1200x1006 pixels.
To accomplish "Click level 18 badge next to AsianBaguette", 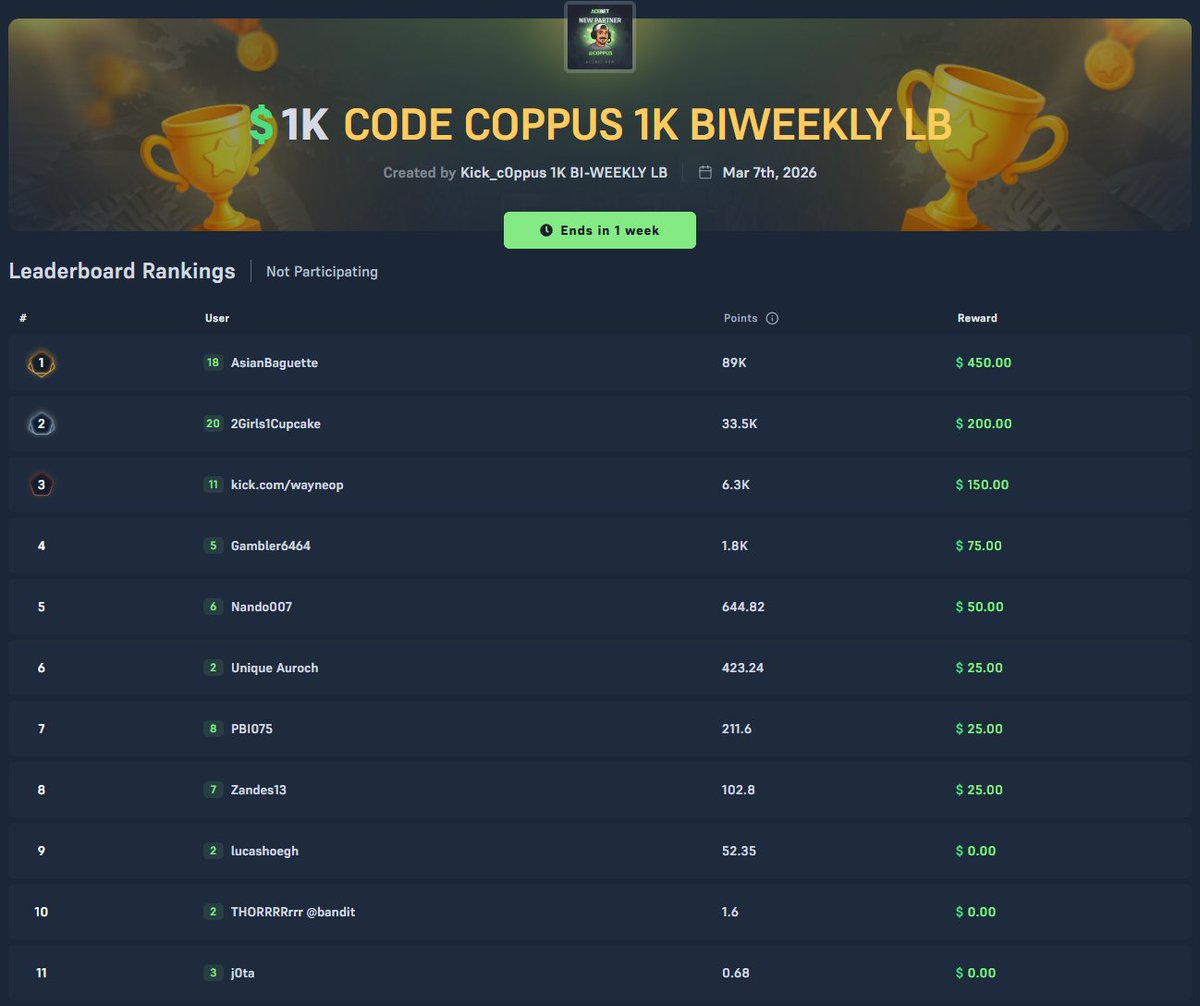I will click(213, 363).
